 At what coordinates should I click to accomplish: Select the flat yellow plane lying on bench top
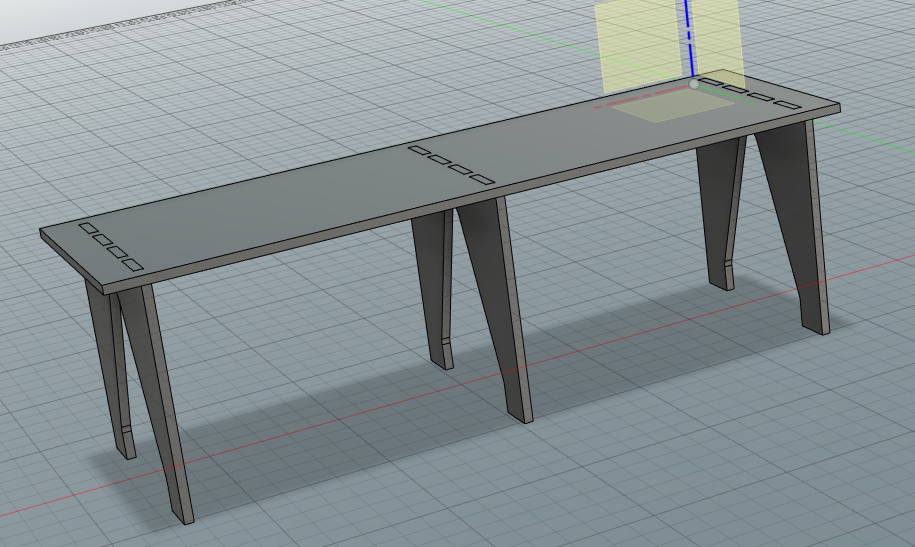675,107
